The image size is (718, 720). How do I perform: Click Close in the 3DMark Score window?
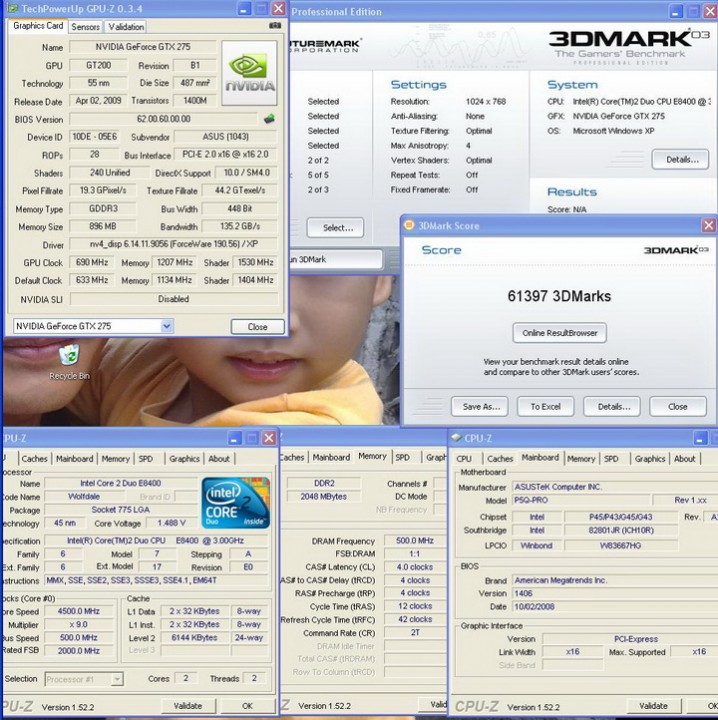click(x=678, y=406)
